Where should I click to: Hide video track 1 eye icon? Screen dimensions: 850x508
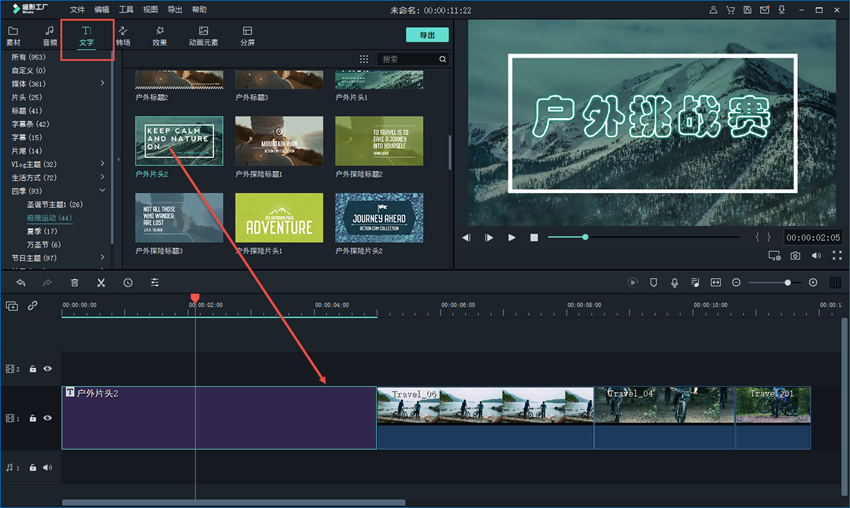[x=48, y=418]
